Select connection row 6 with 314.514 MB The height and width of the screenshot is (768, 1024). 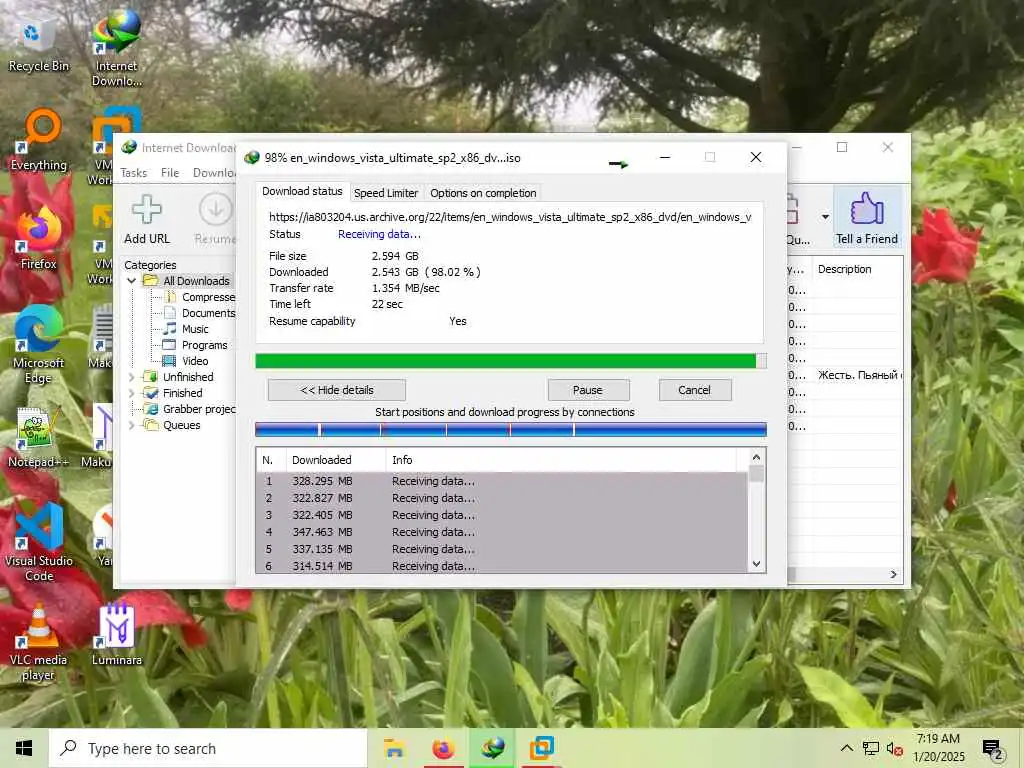click(x=502, y=566)
